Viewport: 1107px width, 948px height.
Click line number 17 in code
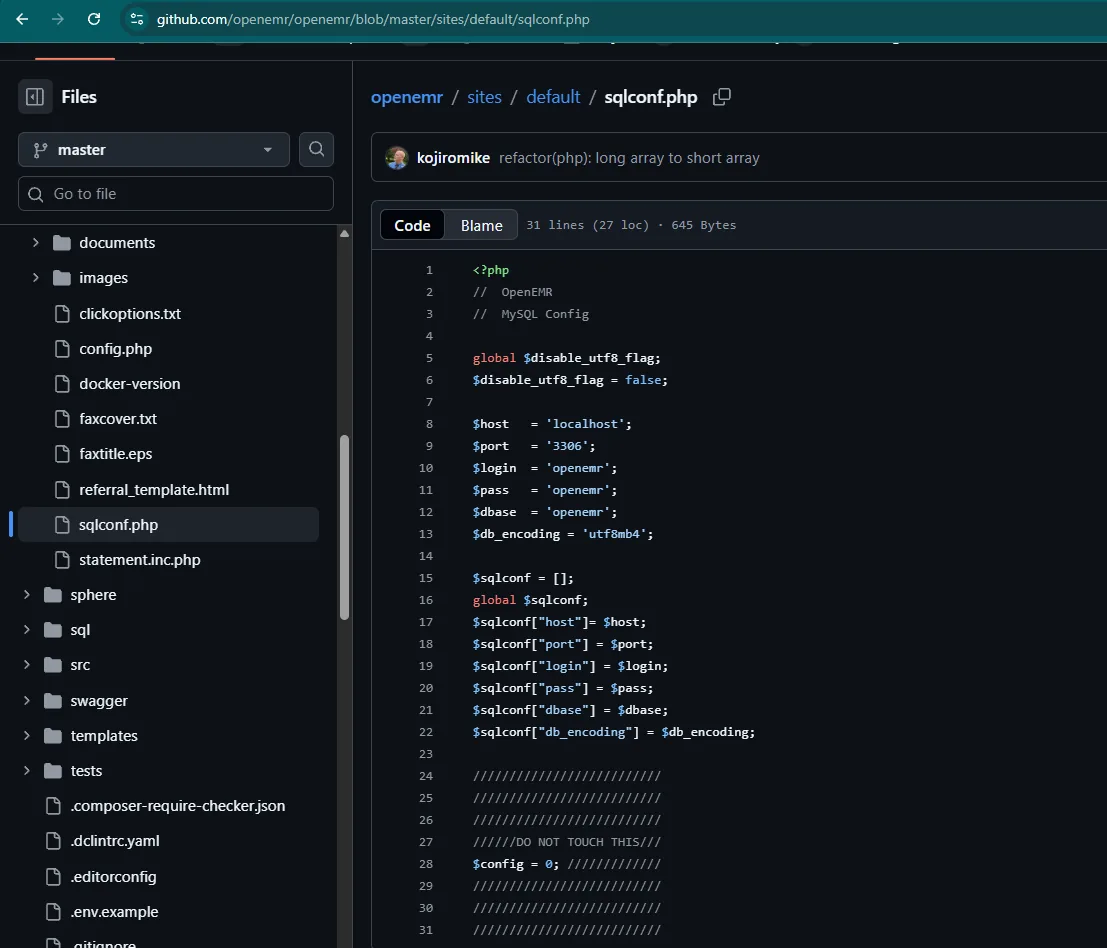tap(426, 622)
